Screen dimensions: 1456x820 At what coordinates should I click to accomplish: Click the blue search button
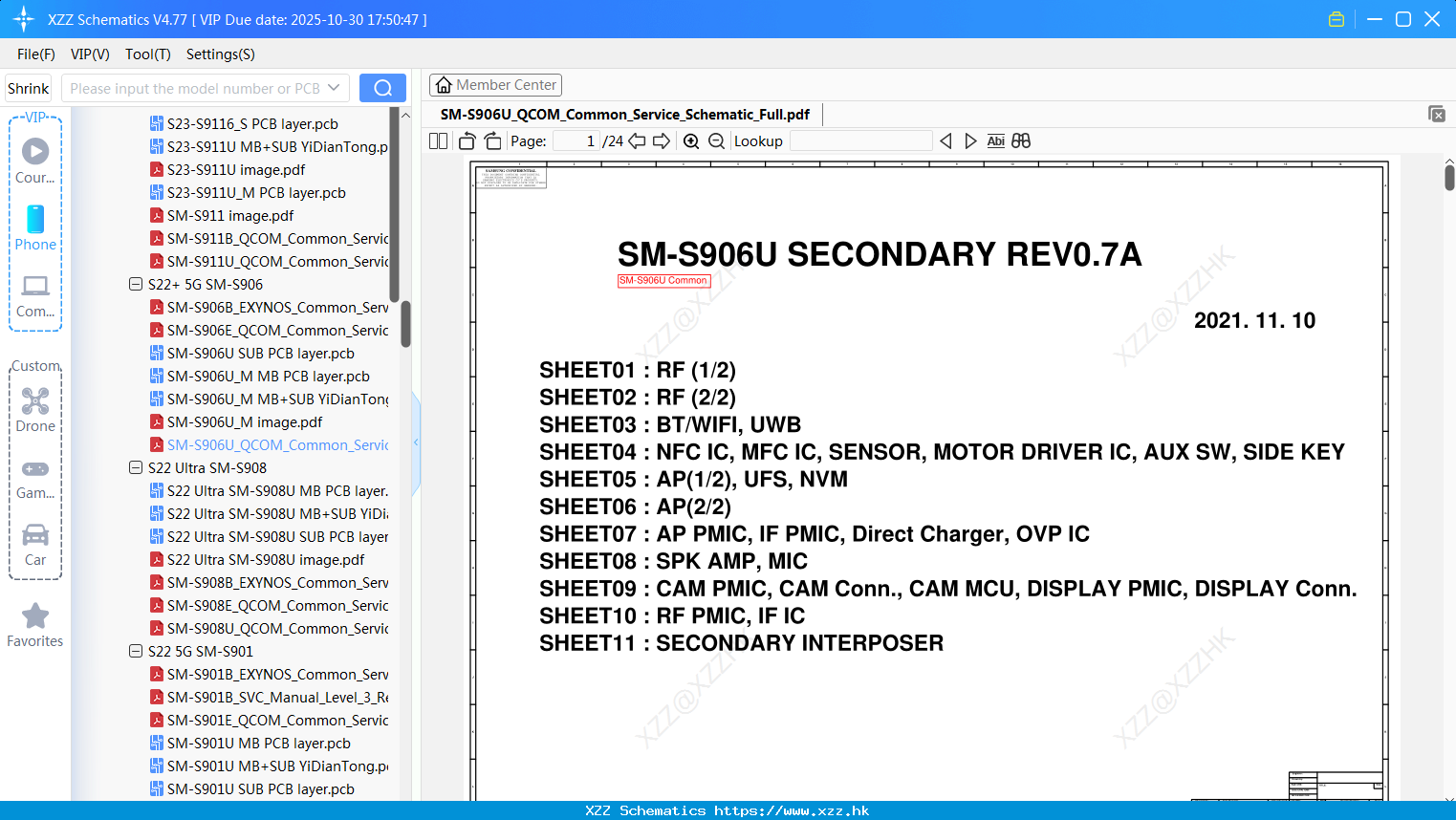click(x=382, y=88)
